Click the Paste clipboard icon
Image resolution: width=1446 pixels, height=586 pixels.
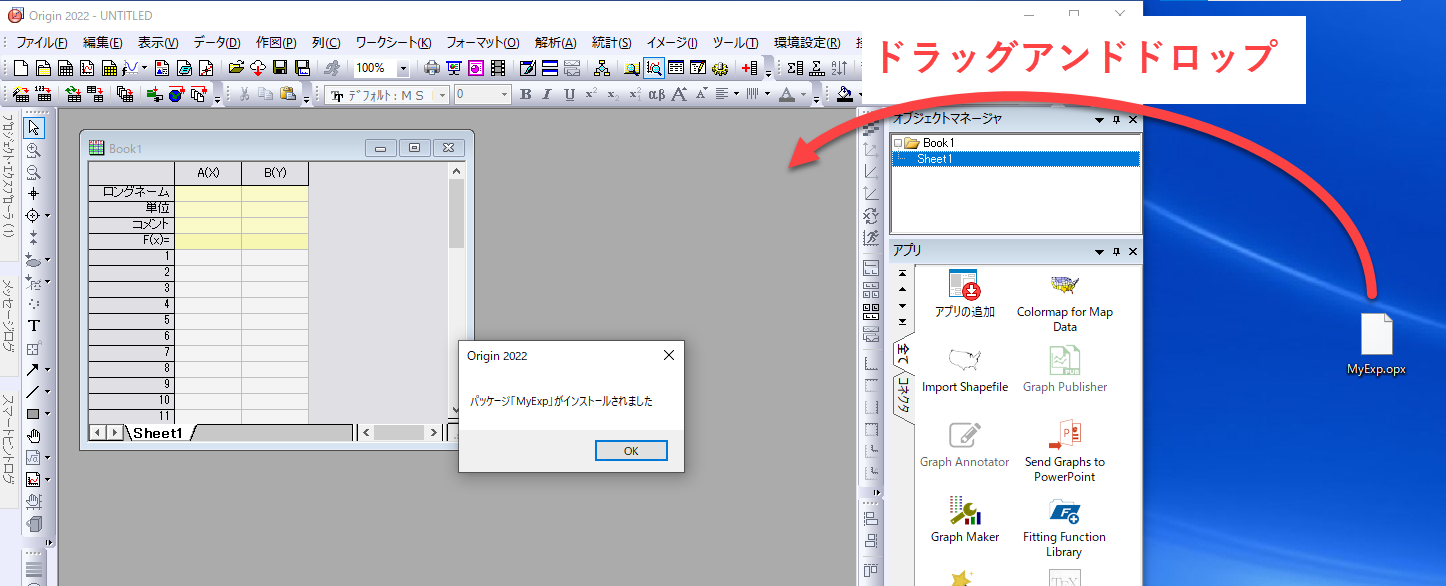[x=288, y=94]
